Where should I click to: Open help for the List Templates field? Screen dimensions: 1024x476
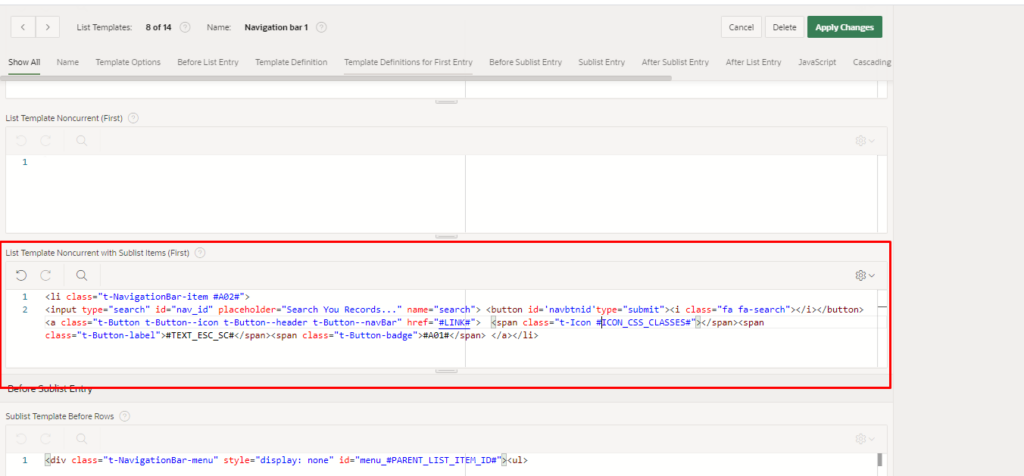pyautogui.click(x=184, y=27)
